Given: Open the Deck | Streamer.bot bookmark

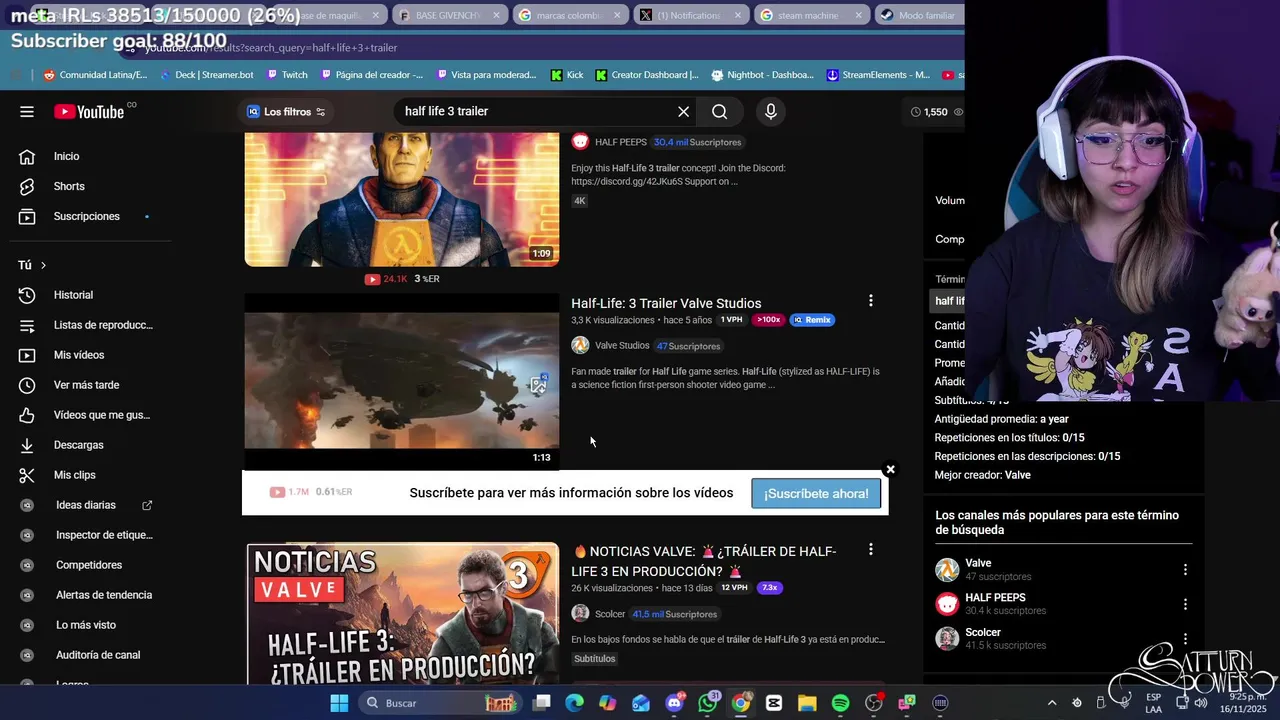Looking at the screenshot, I should tap(206, 75).
